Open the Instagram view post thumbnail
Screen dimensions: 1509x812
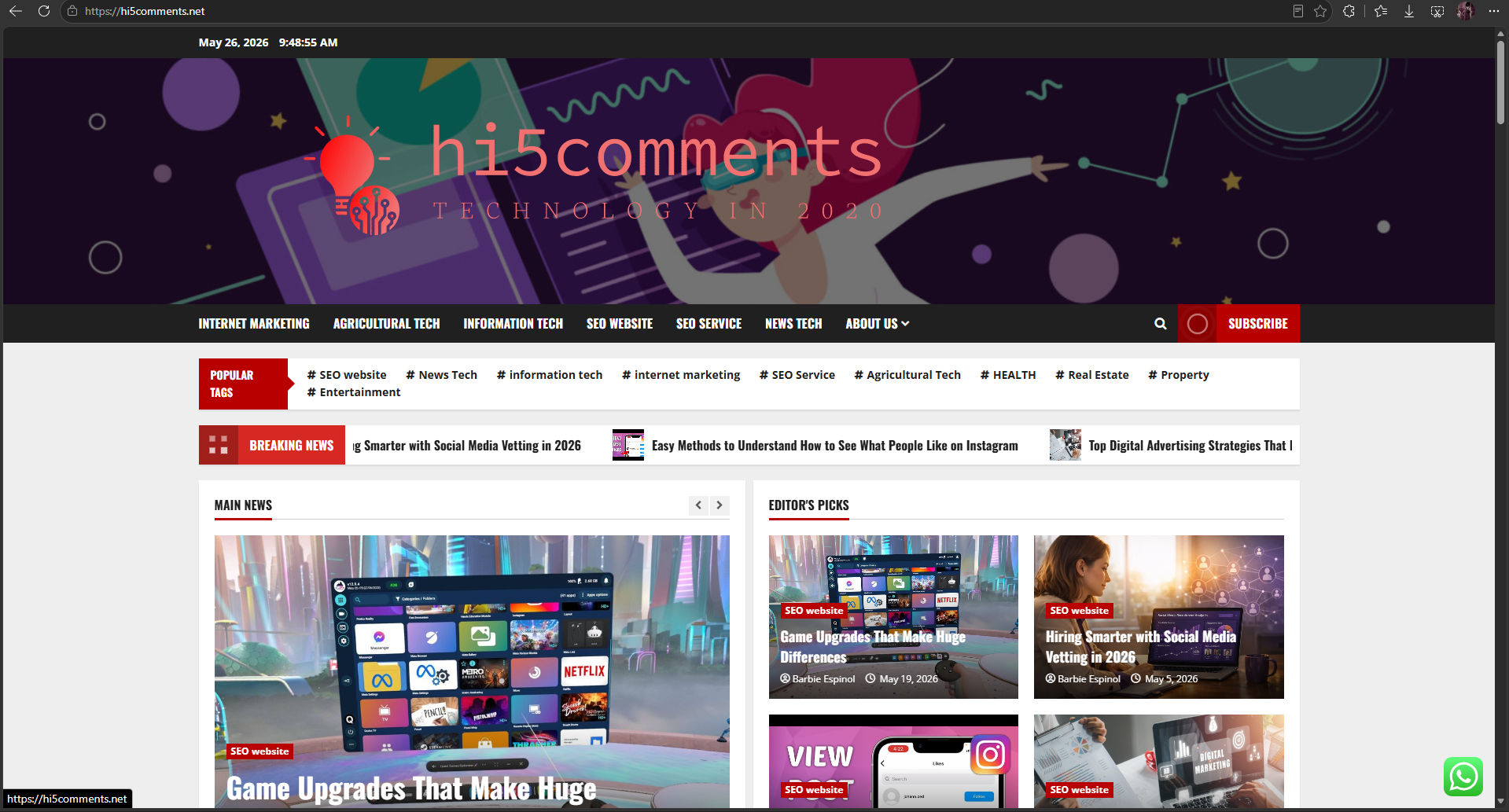893,761
